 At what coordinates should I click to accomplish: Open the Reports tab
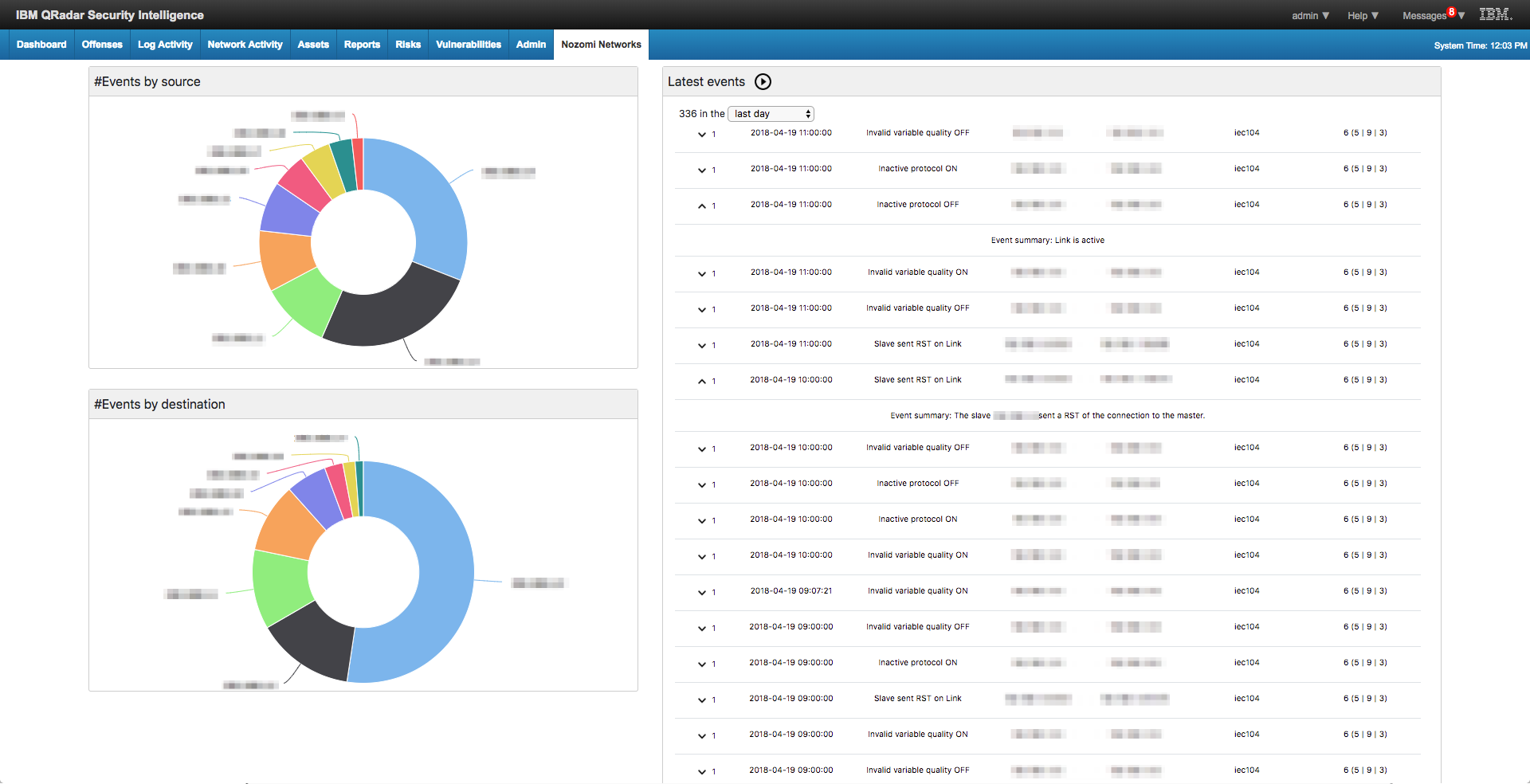[362, 45]
